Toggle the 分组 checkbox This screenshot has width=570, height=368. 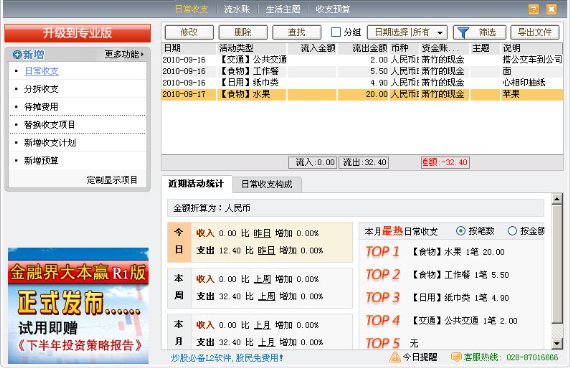[336, 32]
